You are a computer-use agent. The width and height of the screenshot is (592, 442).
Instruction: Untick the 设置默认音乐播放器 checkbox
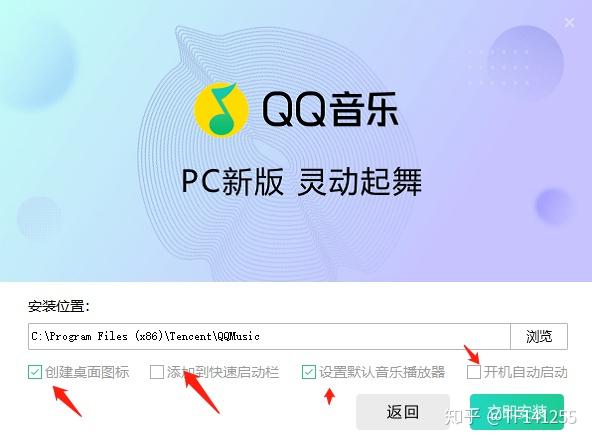tap(309, 372)
